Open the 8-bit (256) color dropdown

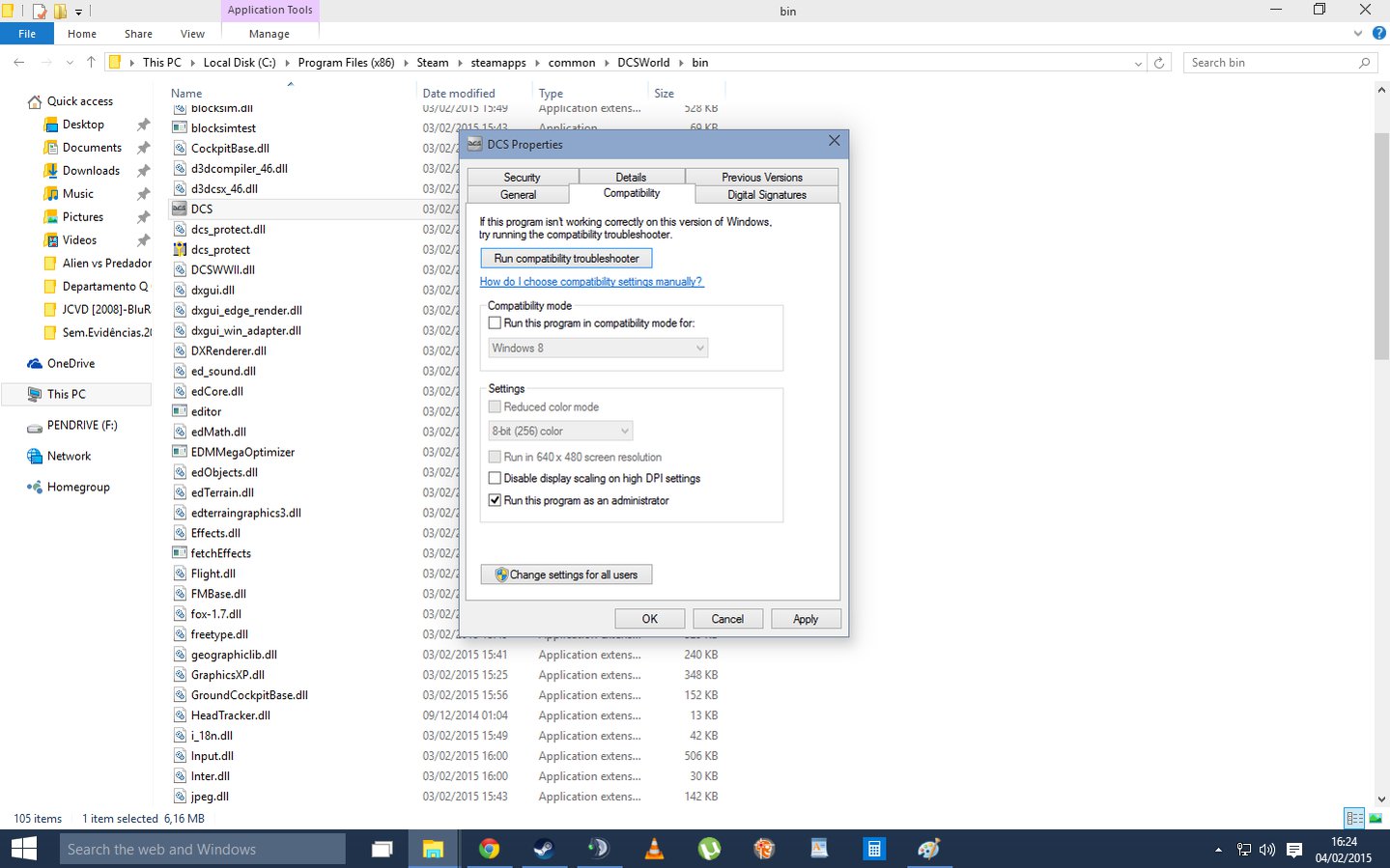point(560,431)
